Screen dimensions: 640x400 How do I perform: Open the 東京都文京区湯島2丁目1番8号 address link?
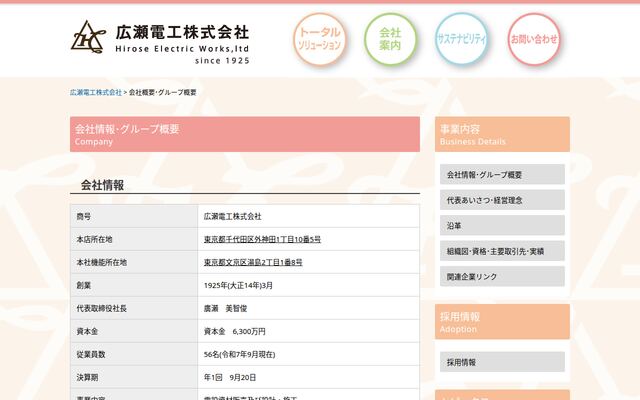pos(253,262)
